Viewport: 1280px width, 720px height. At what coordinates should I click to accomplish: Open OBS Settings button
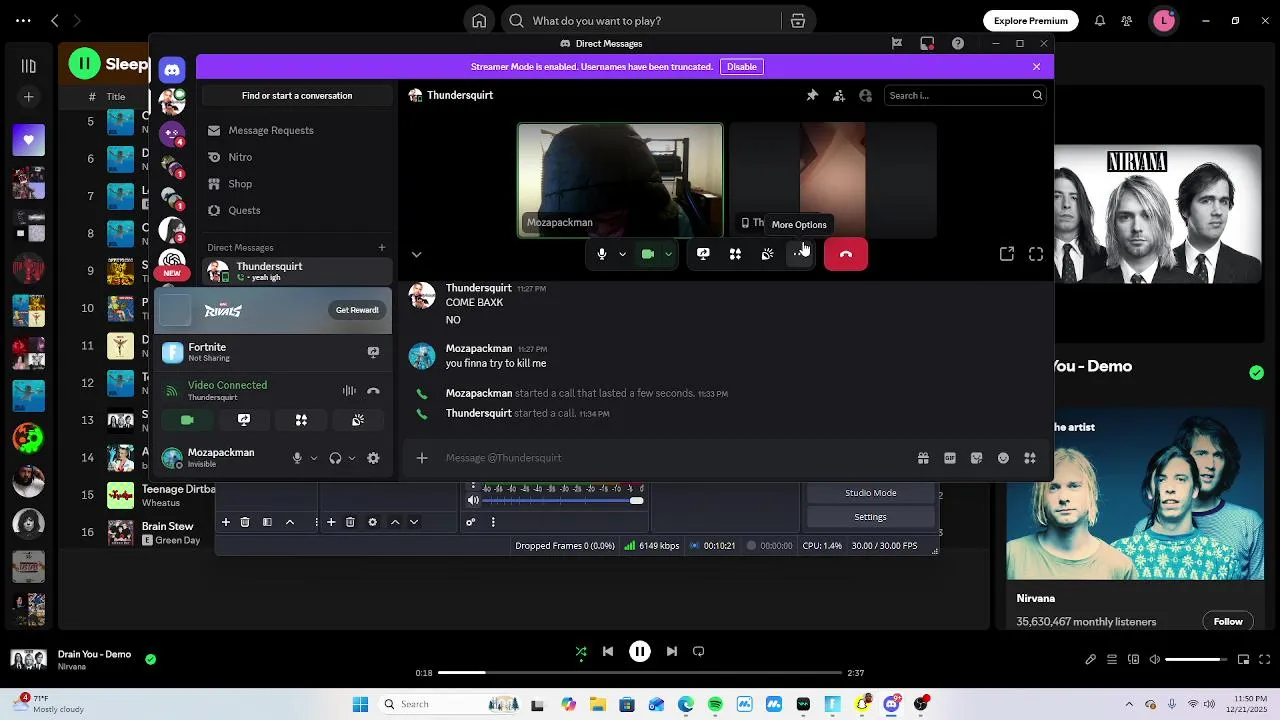[x=870, y=517]
